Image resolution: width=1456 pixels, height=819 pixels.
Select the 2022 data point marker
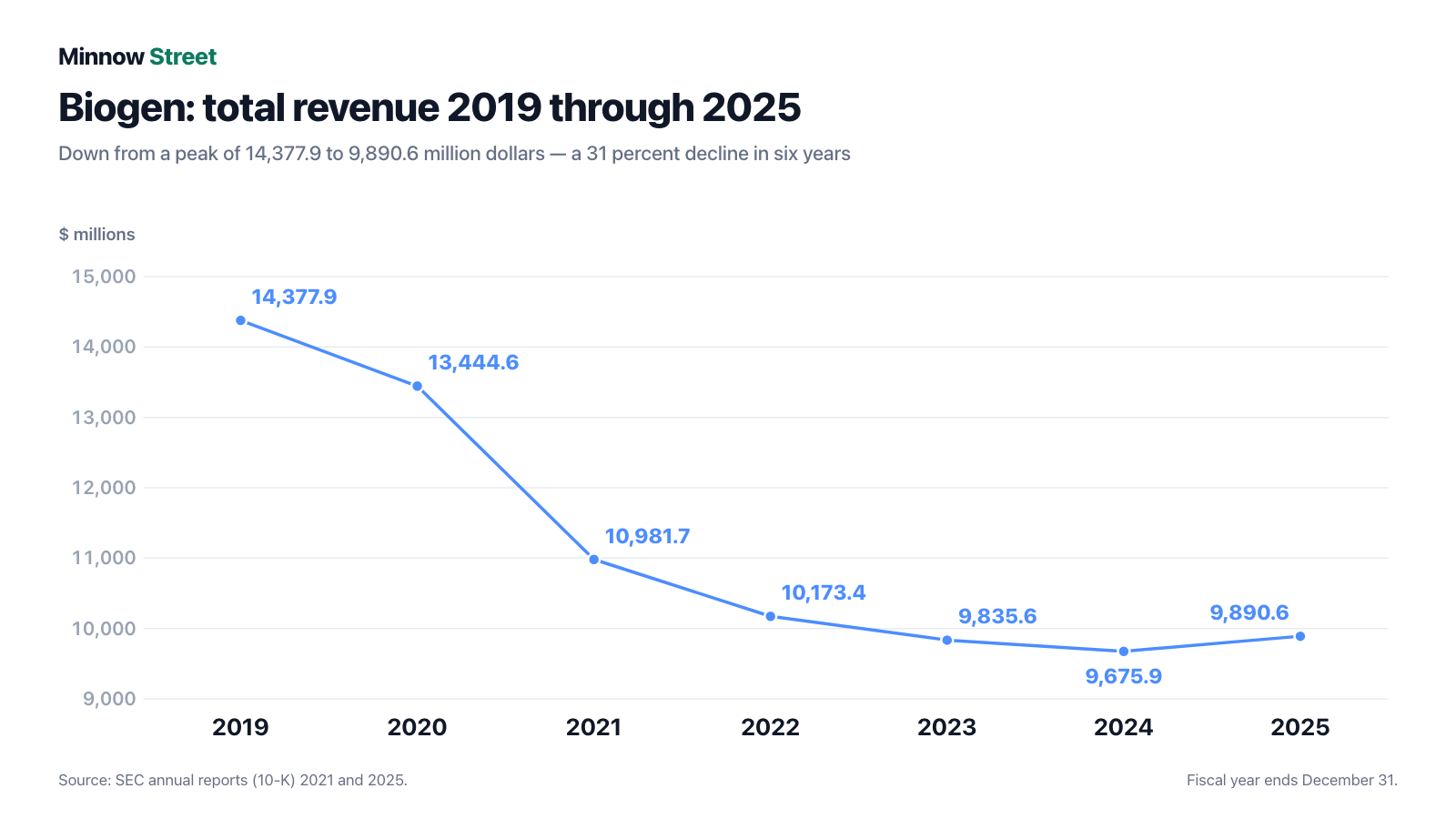(770, 616)
